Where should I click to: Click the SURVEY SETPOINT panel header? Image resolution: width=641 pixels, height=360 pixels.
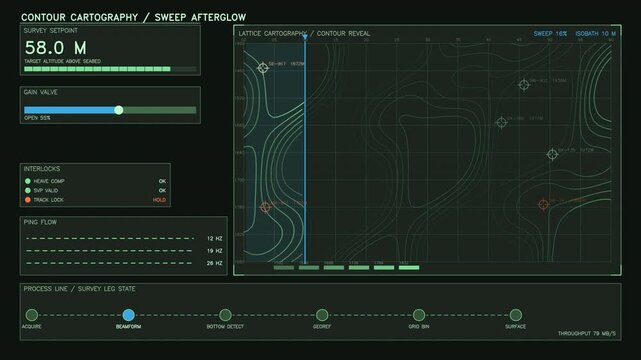tap(51, 31)
